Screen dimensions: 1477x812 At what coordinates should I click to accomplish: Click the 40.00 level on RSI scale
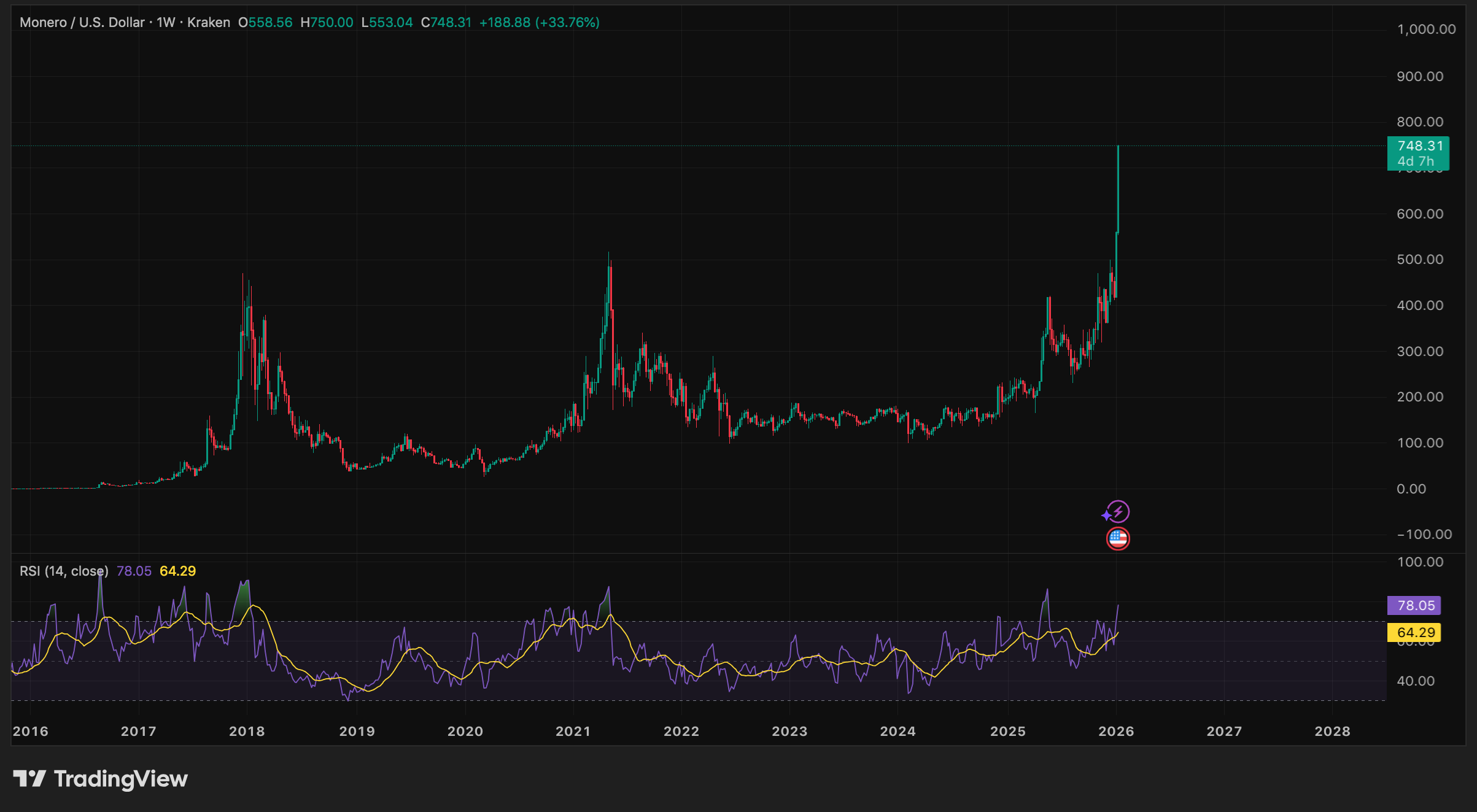click(x=1416, y=681)
